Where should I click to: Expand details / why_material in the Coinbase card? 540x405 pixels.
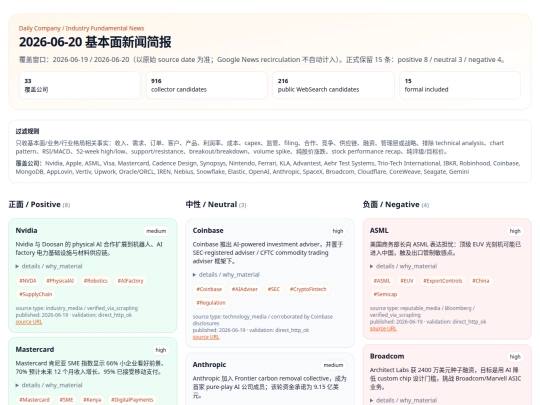click(226, 274)
